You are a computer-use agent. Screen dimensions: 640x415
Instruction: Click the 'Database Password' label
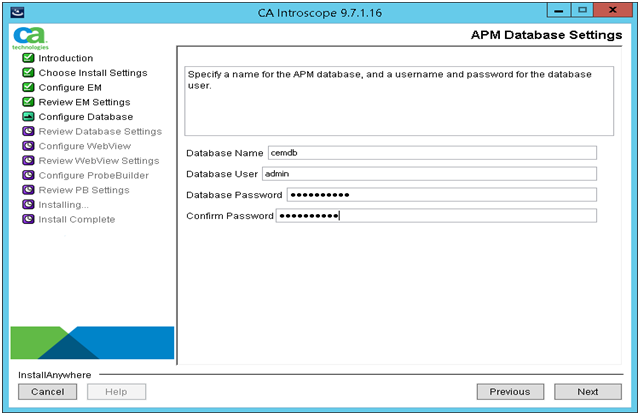click(x=234, y=195)
